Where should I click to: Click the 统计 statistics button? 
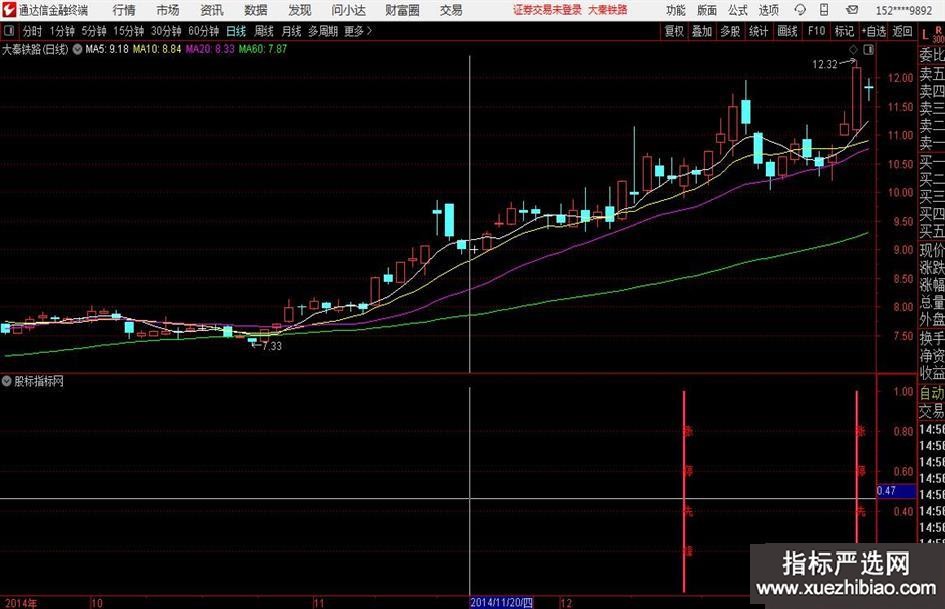[x=758, y=31]
